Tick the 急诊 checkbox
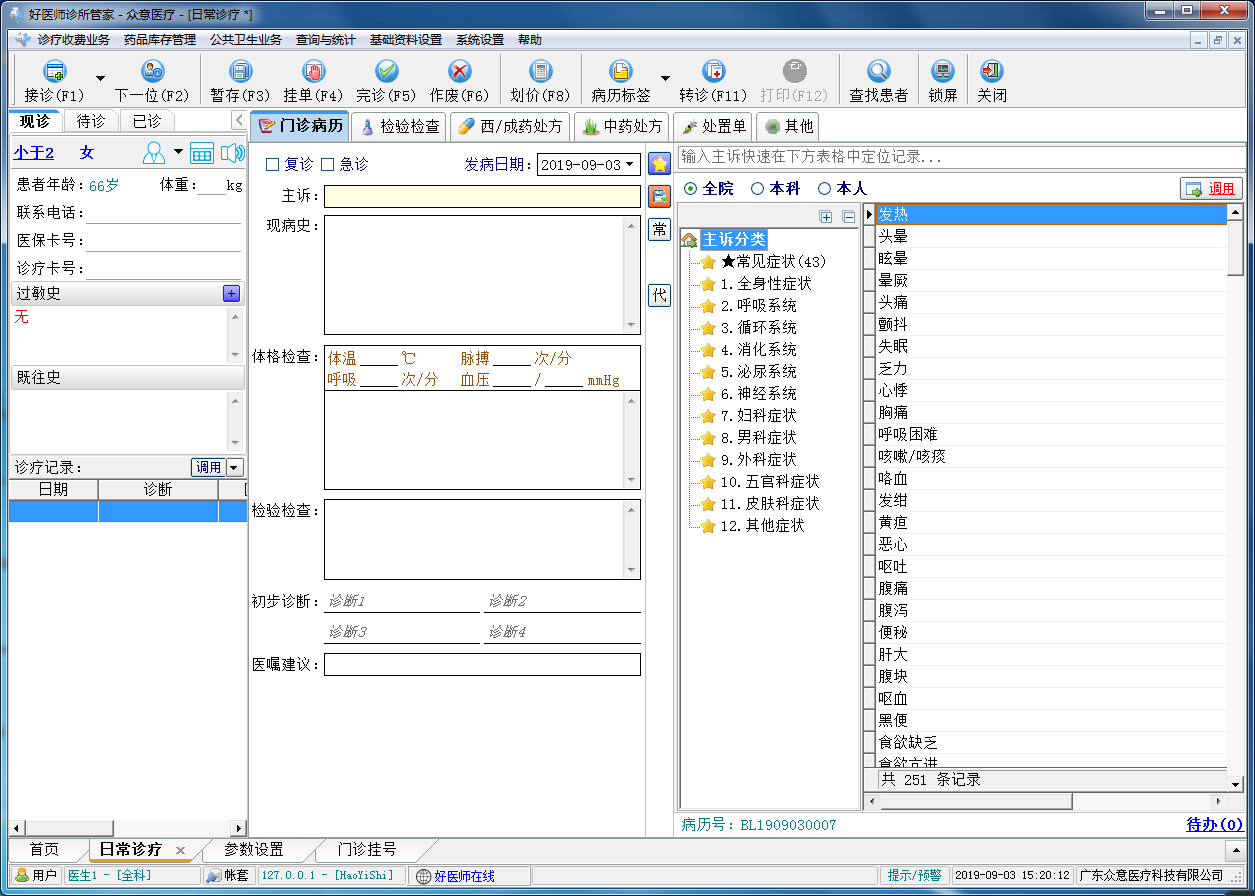This screenshot has width=1255, height=896. pos(328,164)
